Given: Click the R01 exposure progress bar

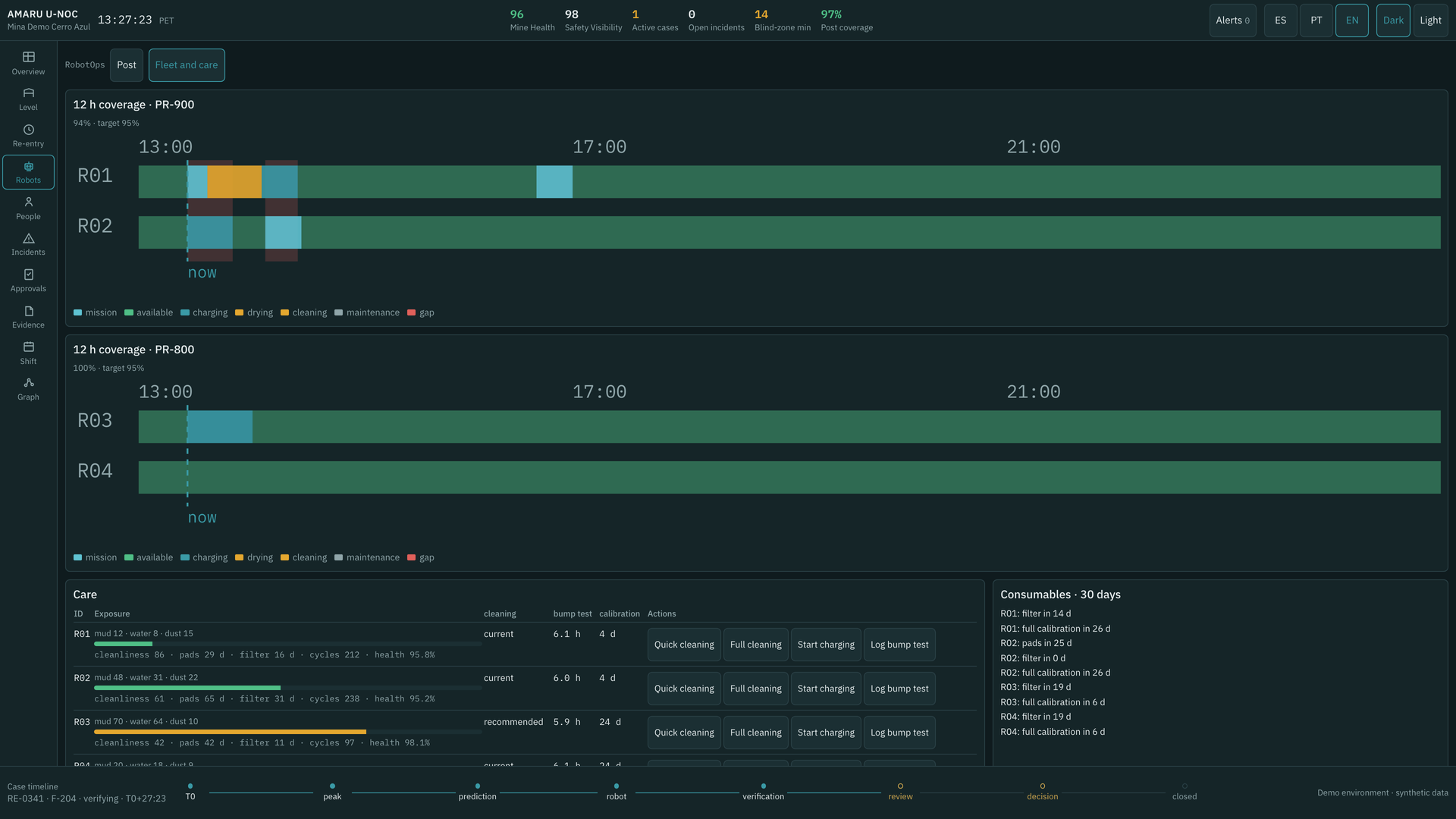Looking at the screenshot, I should click(287, 644).
